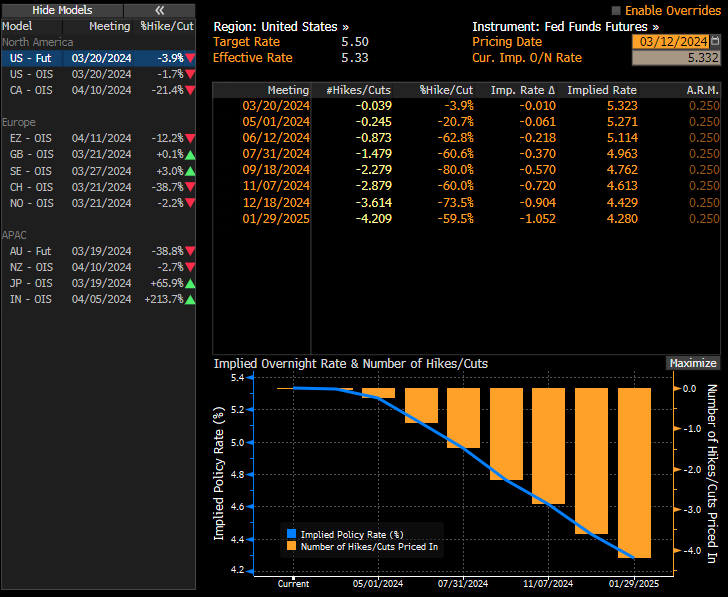Maximize the implied rate chart

pos(692,363)
